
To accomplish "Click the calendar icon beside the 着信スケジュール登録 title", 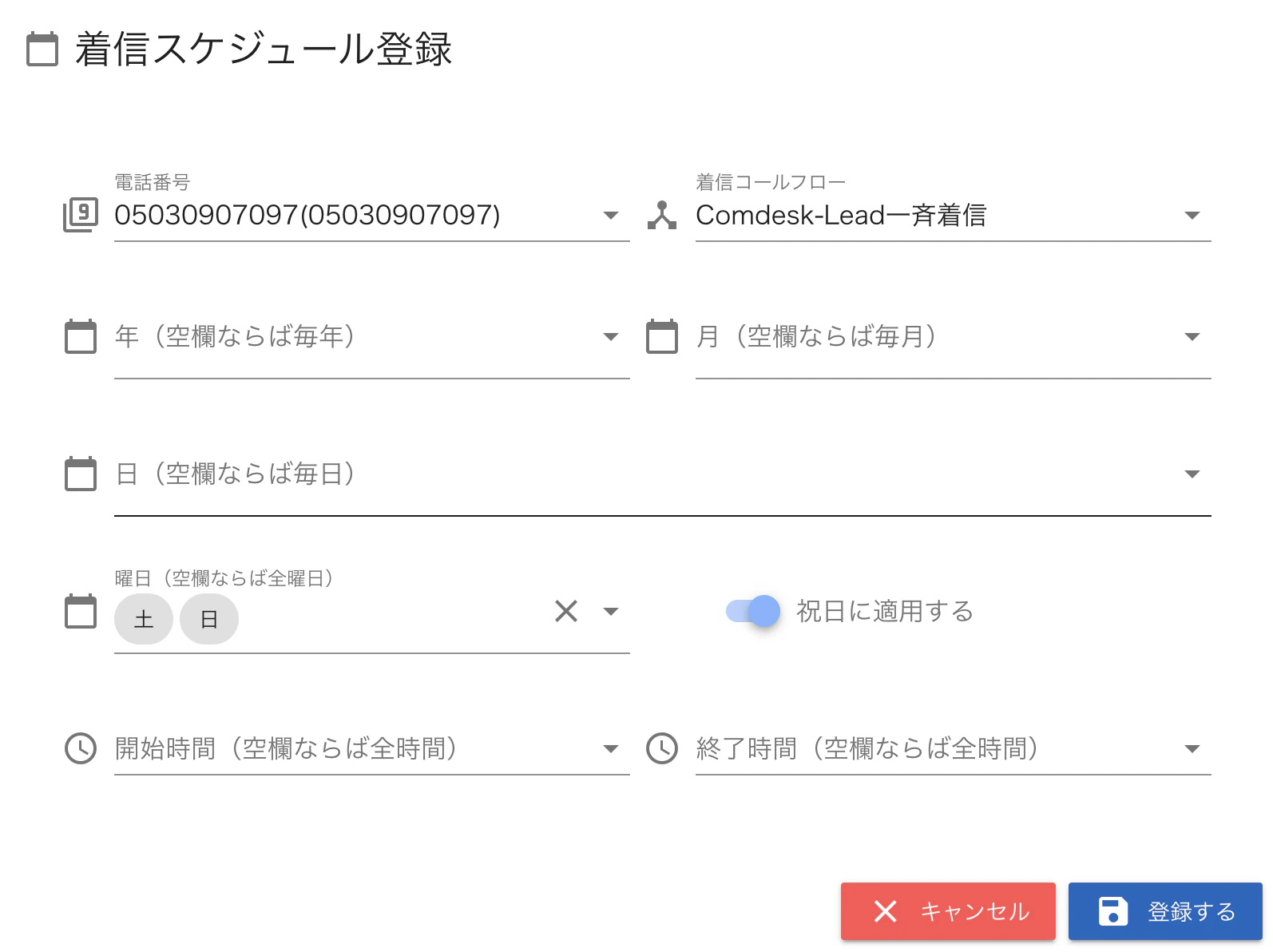I will [42, 49].
